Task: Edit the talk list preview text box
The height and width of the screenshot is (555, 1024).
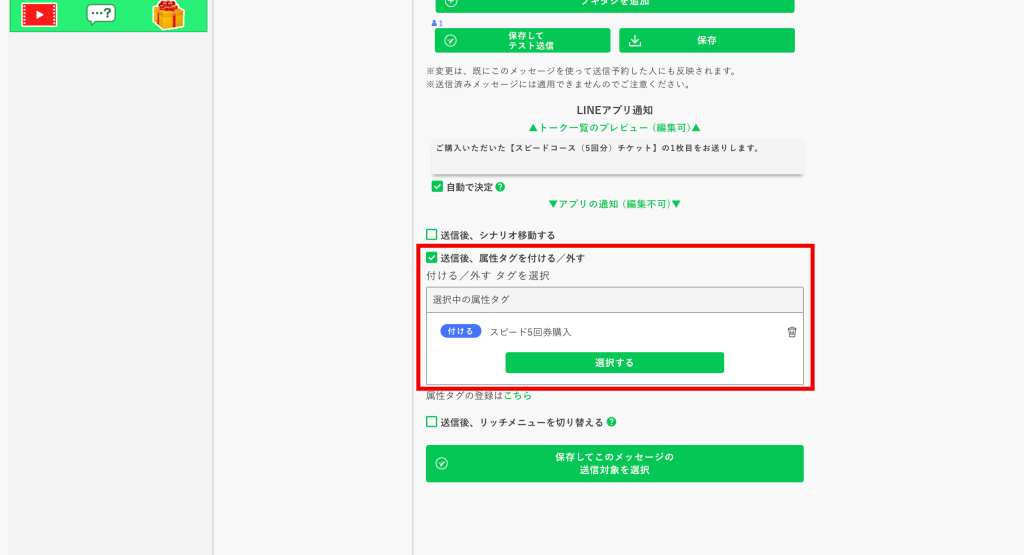Action: point(617,157)
